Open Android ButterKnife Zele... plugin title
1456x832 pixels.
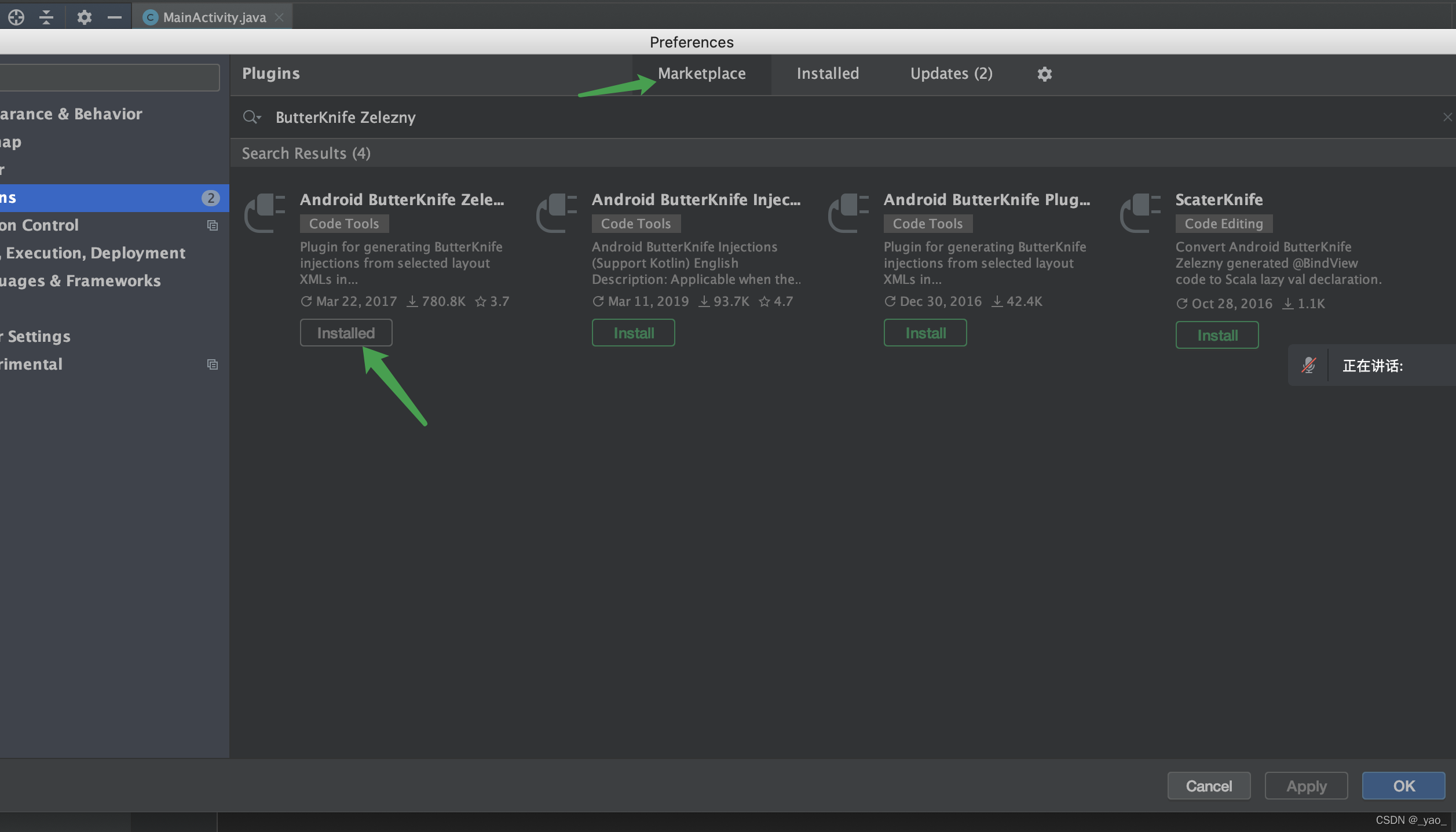[x=402, y=199]
